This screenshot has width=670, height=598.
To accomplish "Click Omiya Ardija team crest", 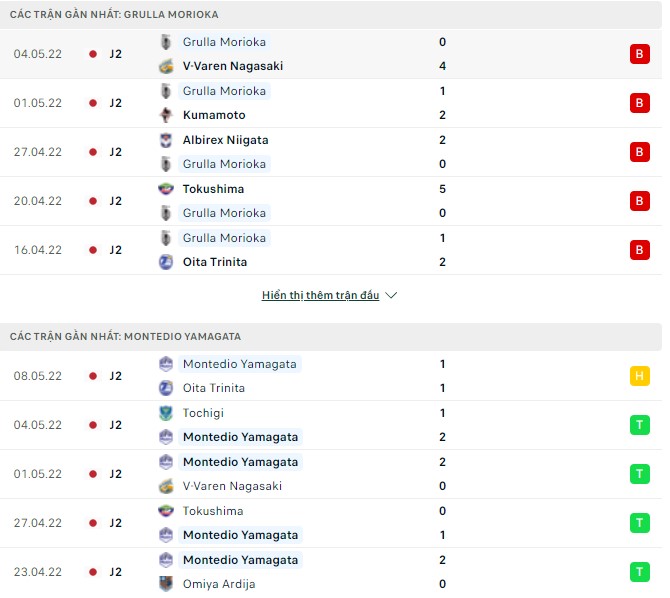I will coord(166,584).
